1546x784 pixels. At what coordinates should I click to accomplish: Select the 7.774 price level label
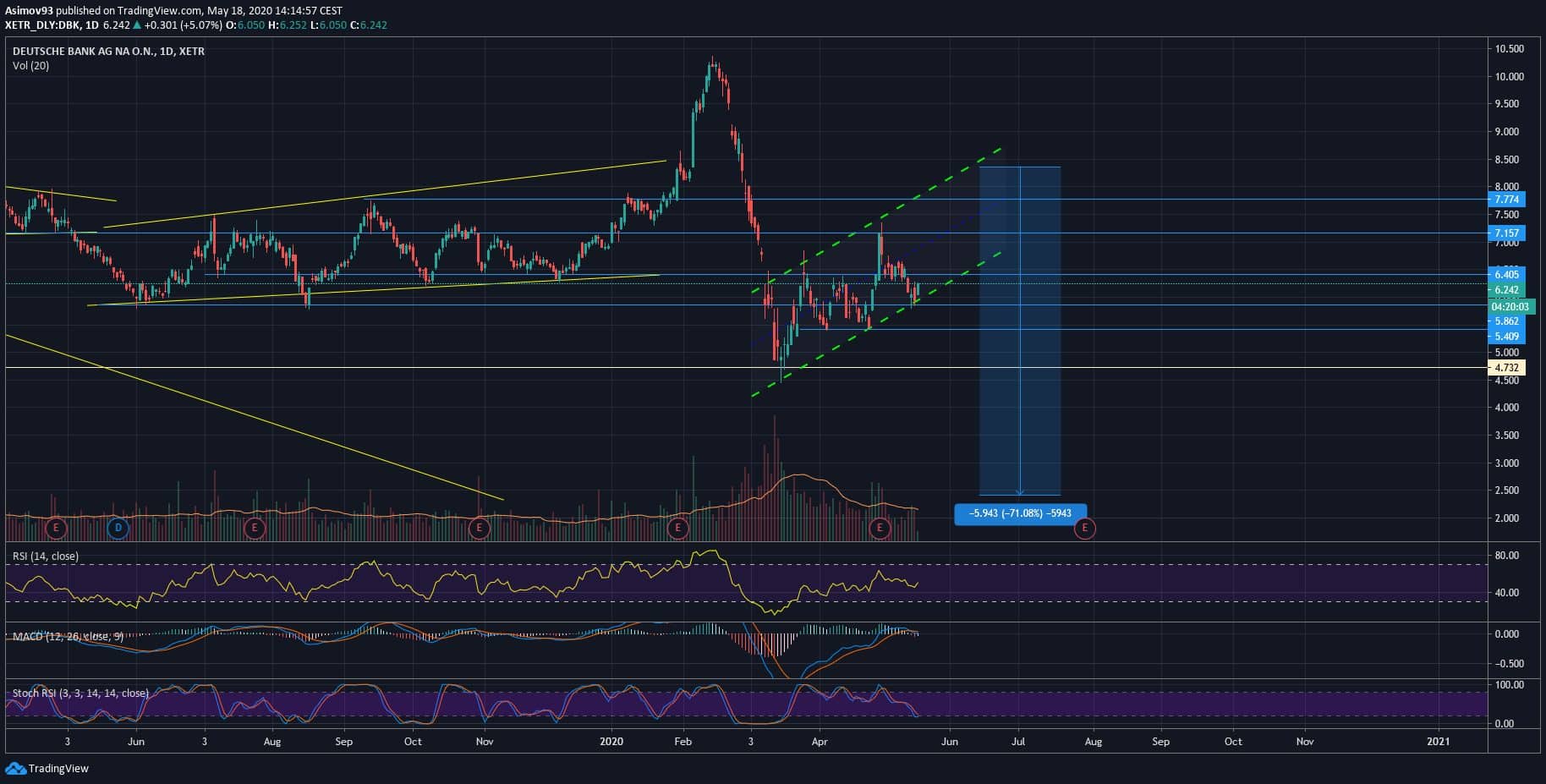click(1506, 200)
